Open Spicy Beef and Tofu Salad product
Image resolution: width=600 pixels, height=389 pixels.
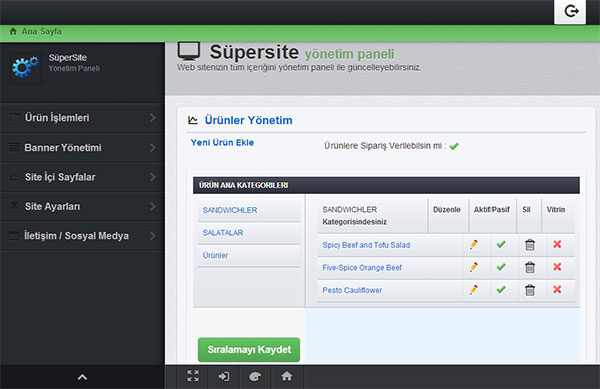pos(366,245)
